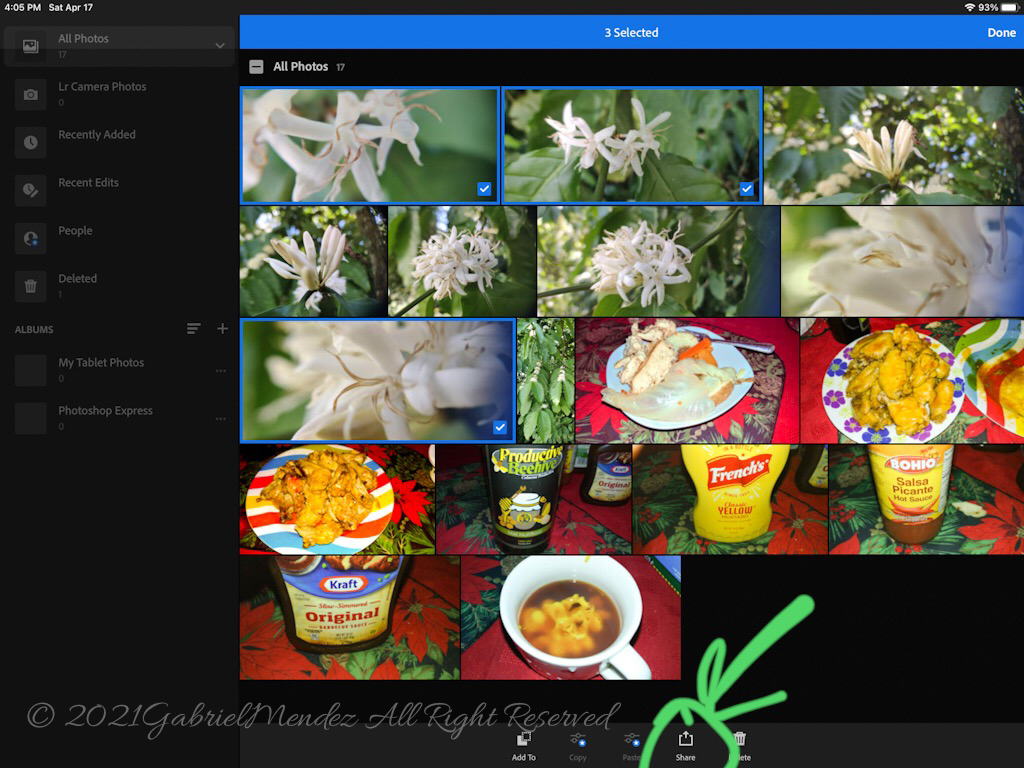1024x768 pixels.
Task: Tap the Add To icon
Action: click(x=523, y=739)
